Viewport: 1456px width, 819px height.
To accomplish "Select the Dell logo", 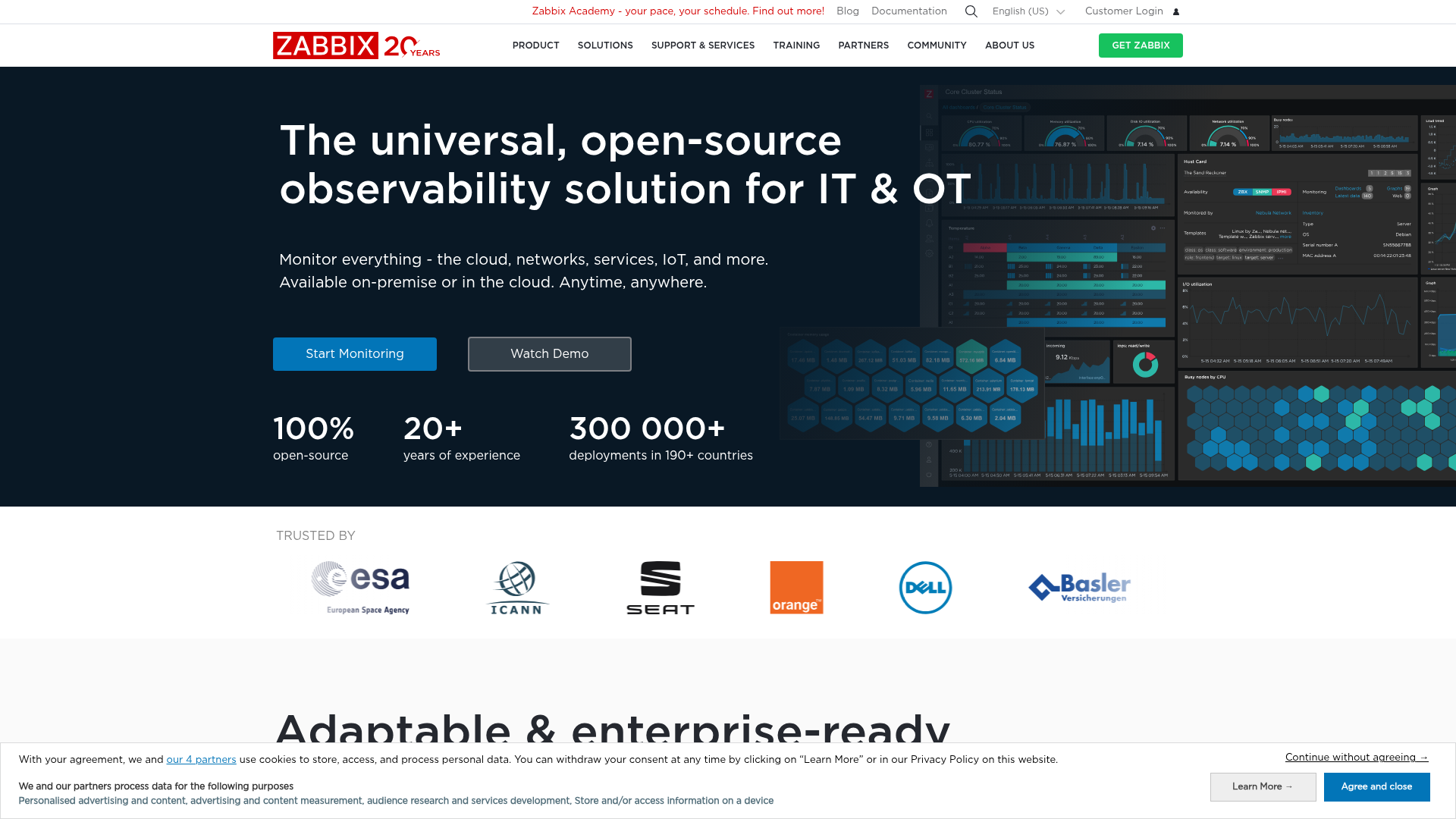I will coord(924,587).
